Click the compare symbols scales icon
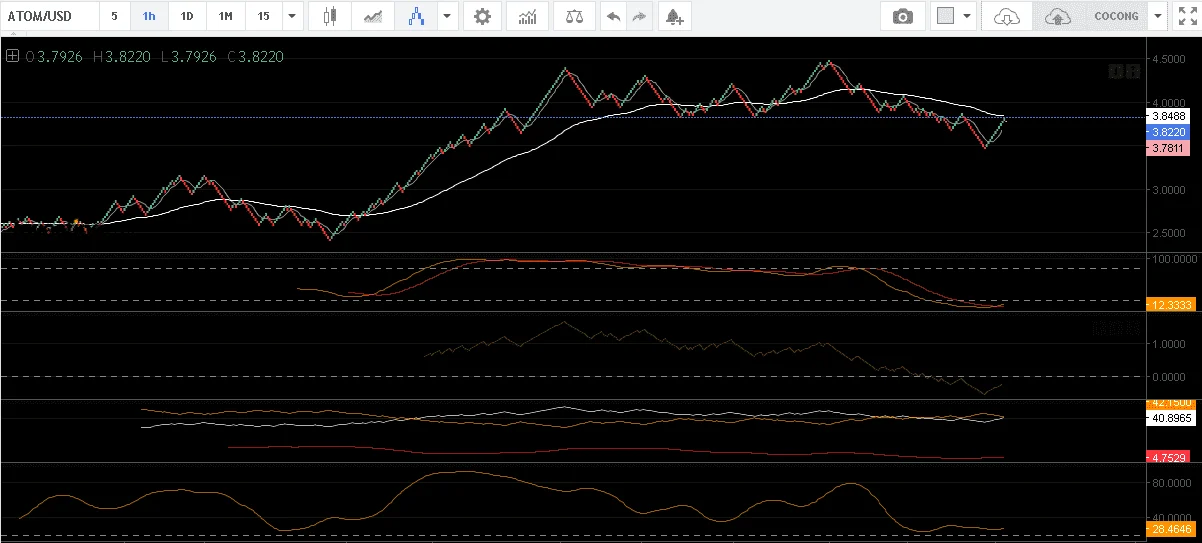The image size is (1202, 543). click(574, 16)
